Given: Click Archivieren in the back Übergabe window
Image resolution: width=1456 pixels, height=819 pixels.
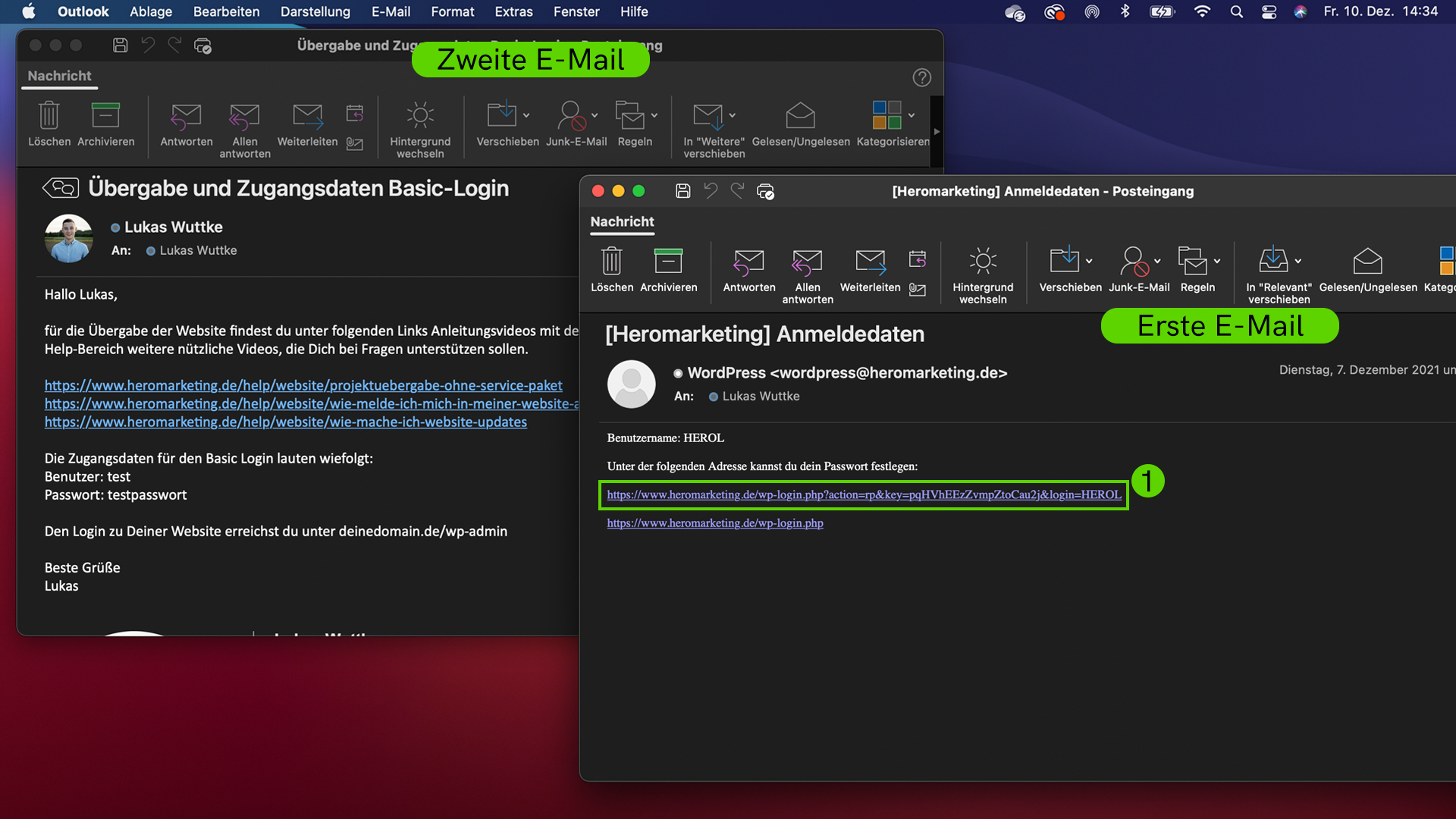Looking at the screenshot, I should (105, 124).
